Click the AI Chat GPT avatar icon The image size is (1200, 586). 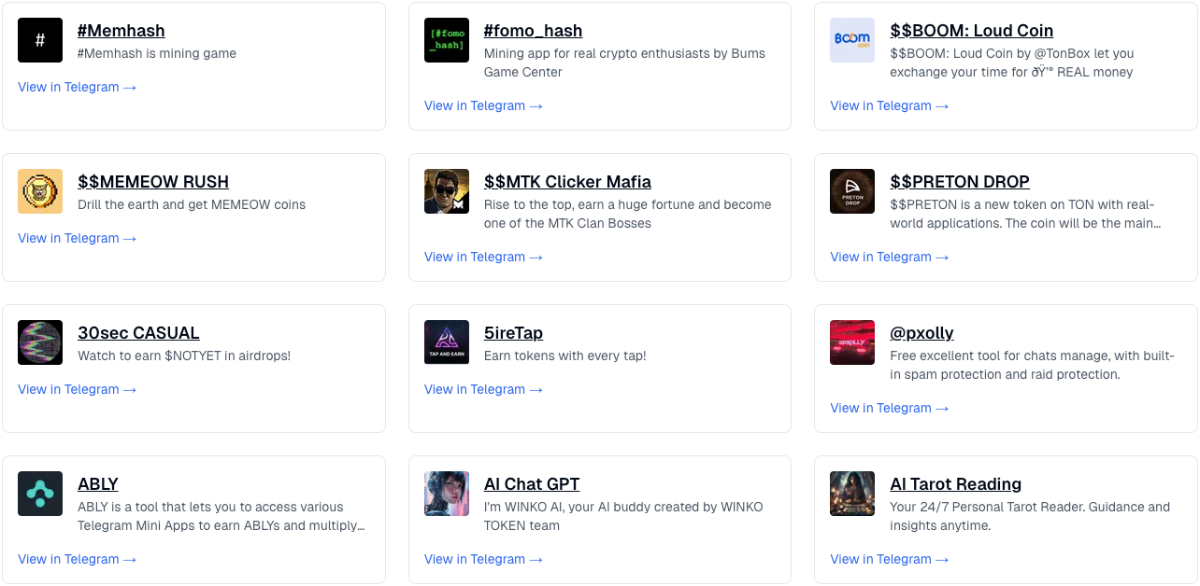pyautogui.click(x=446, y=493)
